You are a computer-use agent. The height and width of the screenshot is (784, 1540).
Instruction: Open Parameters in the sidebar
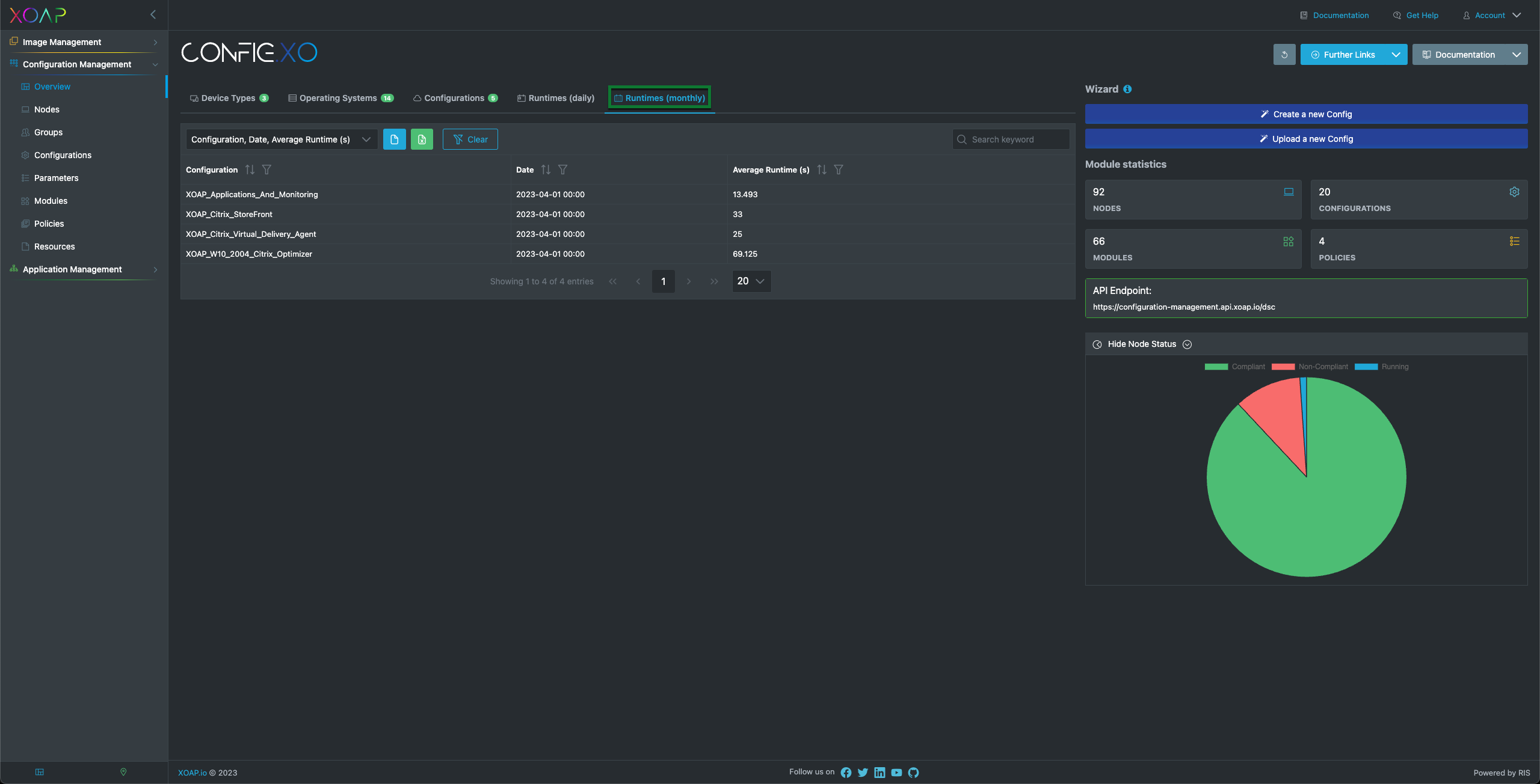tap(56, 178)
